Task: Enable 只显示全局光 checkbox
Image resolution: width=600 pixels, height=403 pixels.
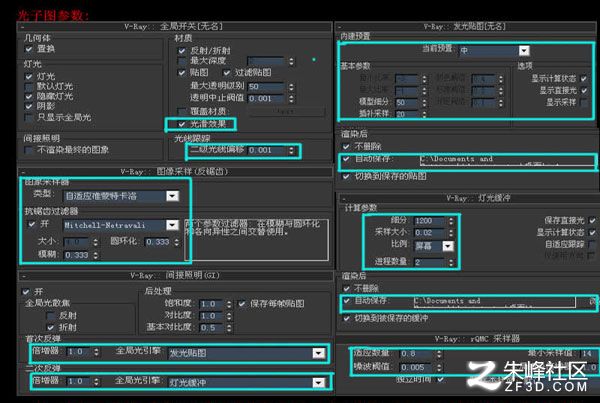Action: 29,117
